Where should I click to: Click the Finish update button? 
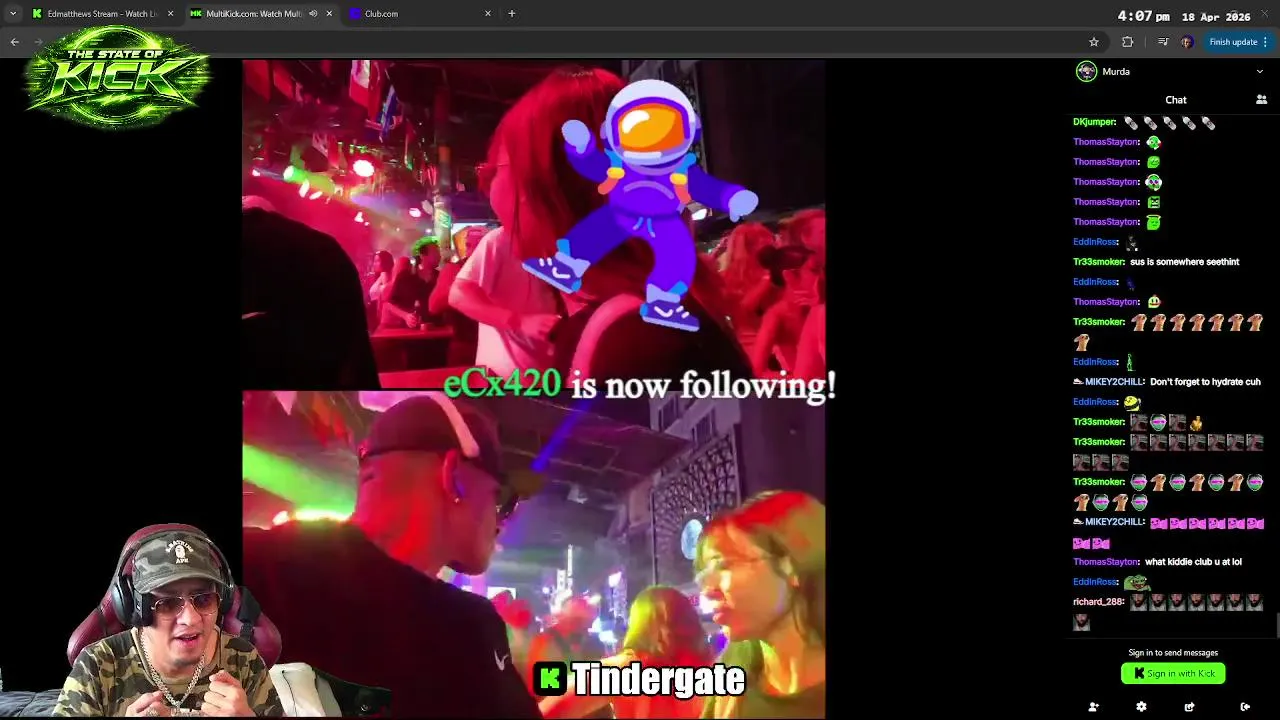click(x=1239, y=42)
